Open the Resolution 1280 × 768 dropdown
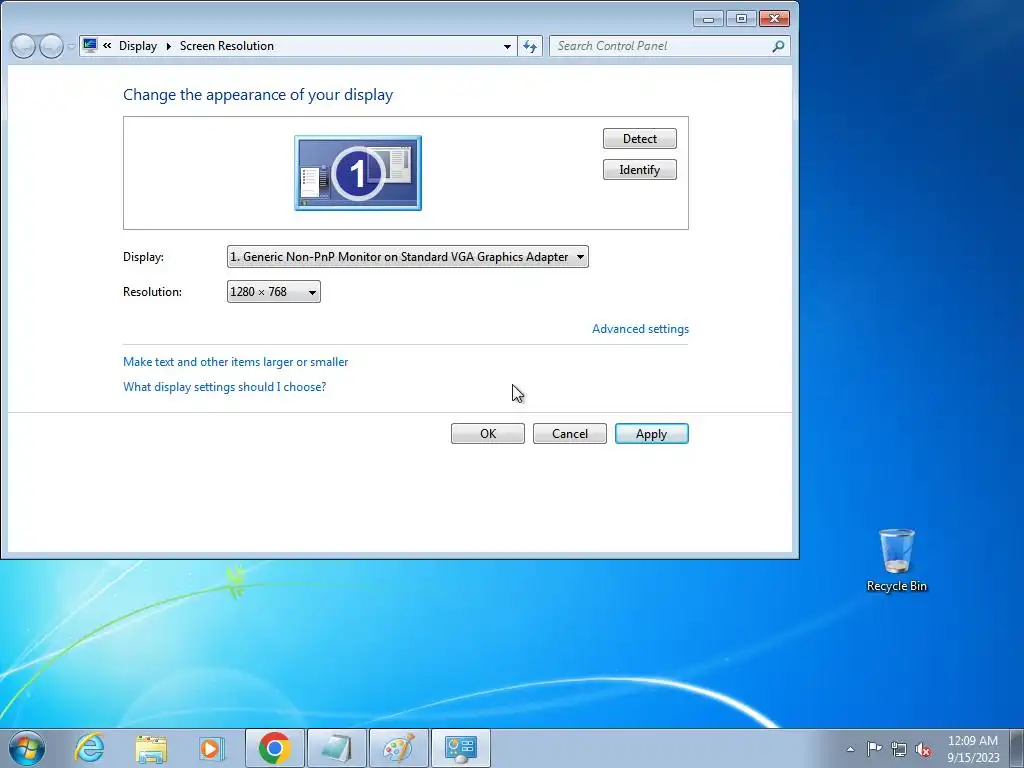 [x=274, y=292]
